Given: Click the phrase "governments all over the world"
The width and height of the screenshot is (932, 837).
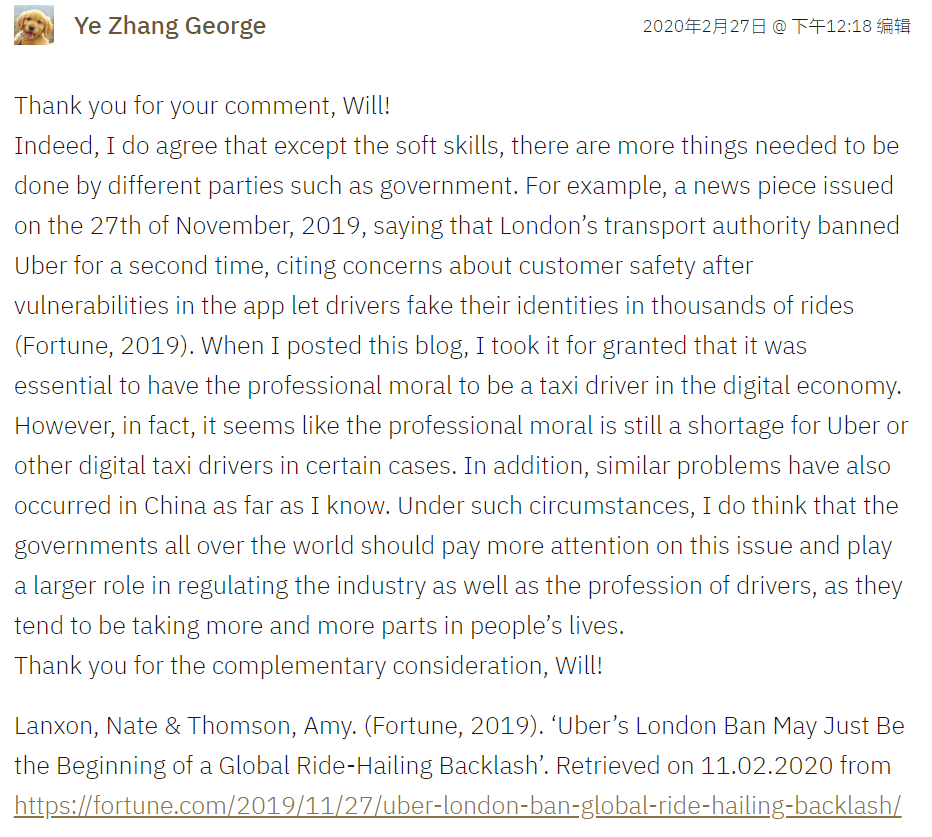Looking at the screenshot, I should (183, 546).
